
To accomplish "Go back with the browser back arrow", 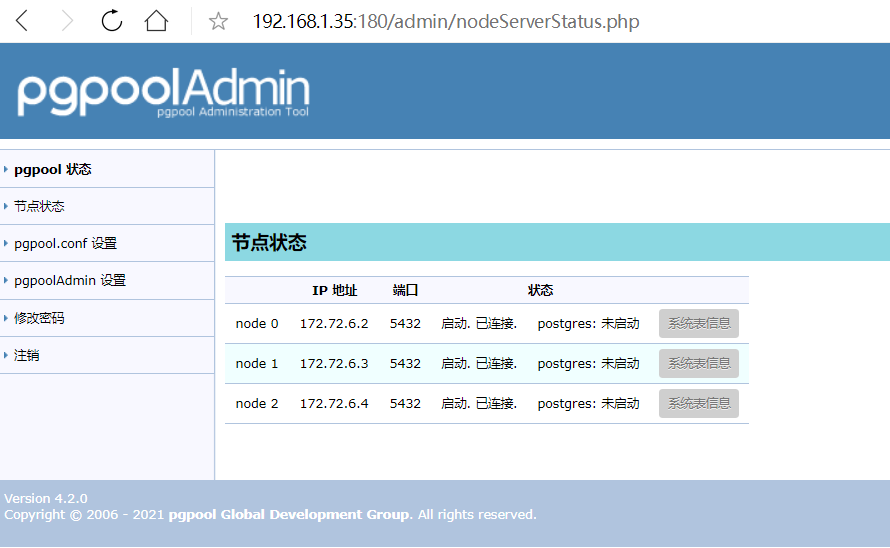I will click(x=22, y=21).
